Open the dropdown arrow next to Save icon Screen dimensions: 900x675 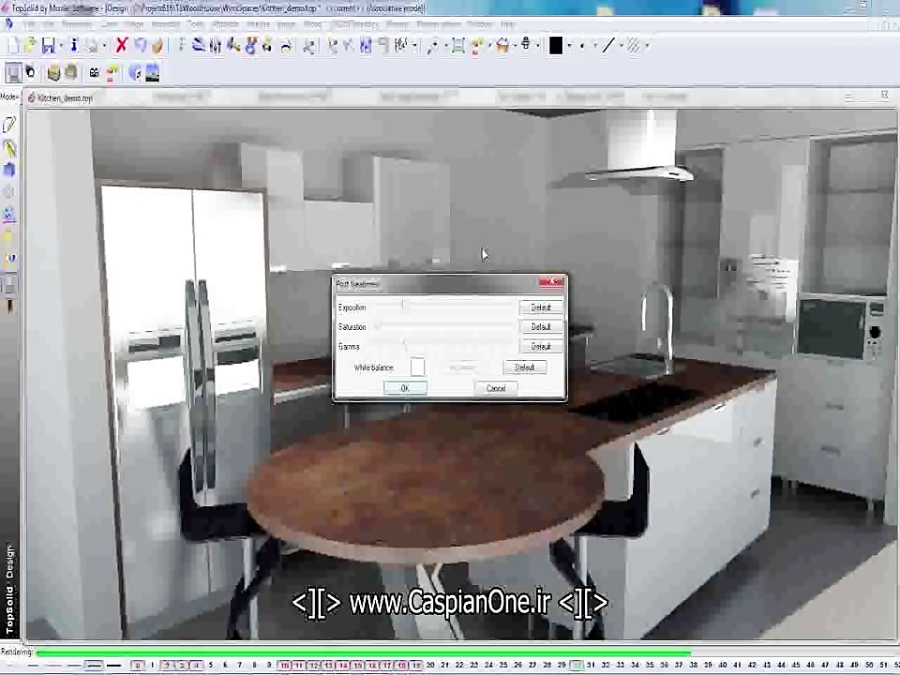(x=61, y=46)
